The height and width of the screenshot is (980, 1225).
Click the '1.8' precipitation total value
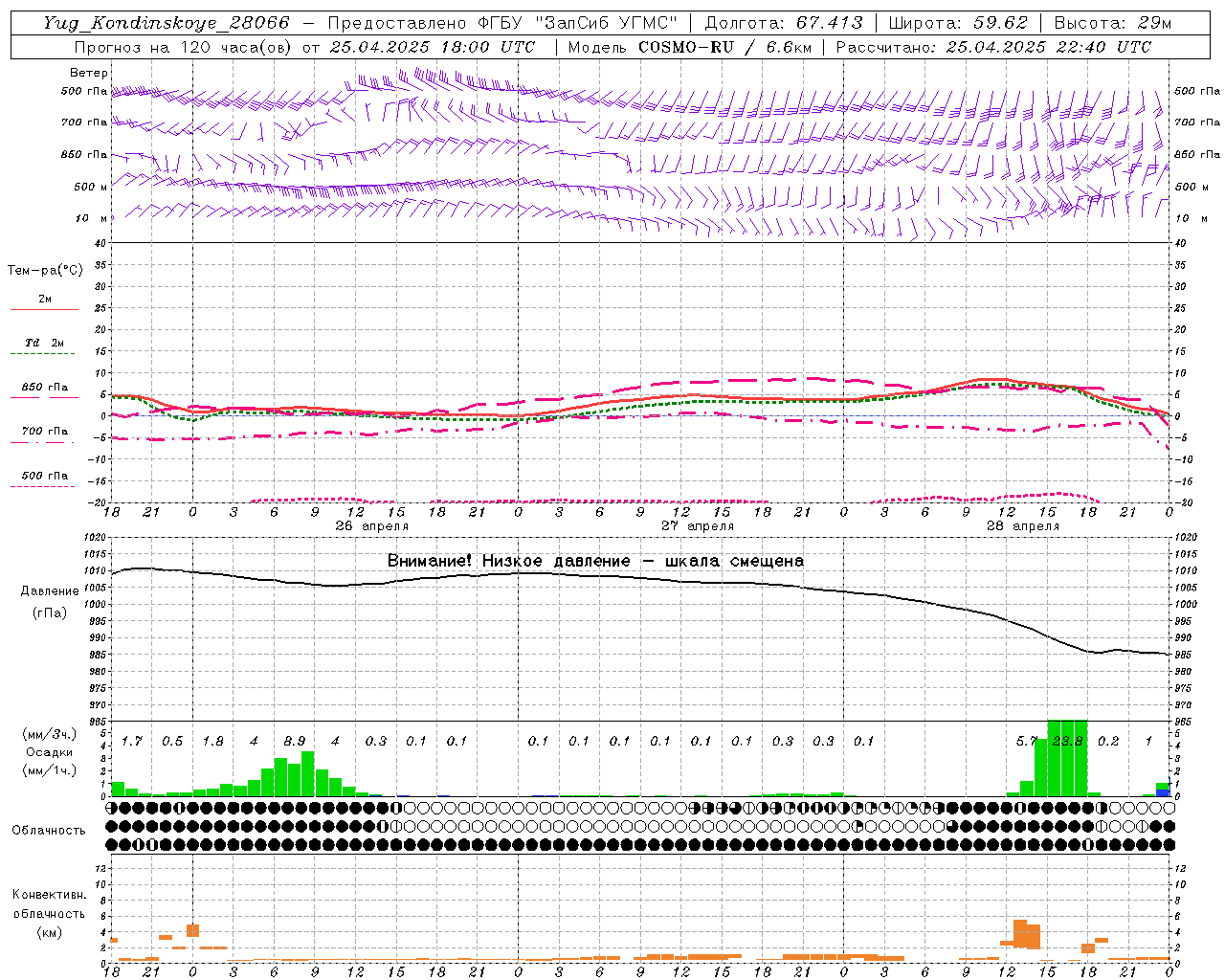coord(213,742)
